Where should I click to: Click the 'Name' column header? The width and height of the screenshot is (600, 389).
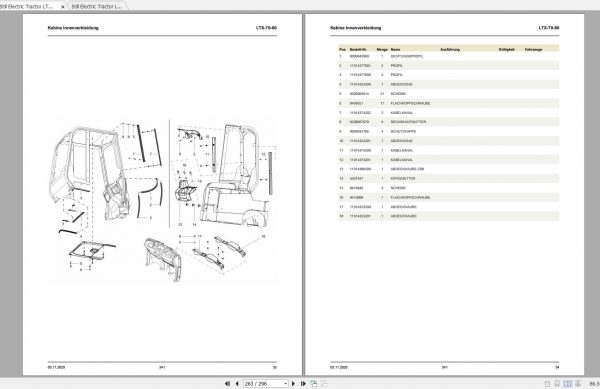tap(395, 49)
